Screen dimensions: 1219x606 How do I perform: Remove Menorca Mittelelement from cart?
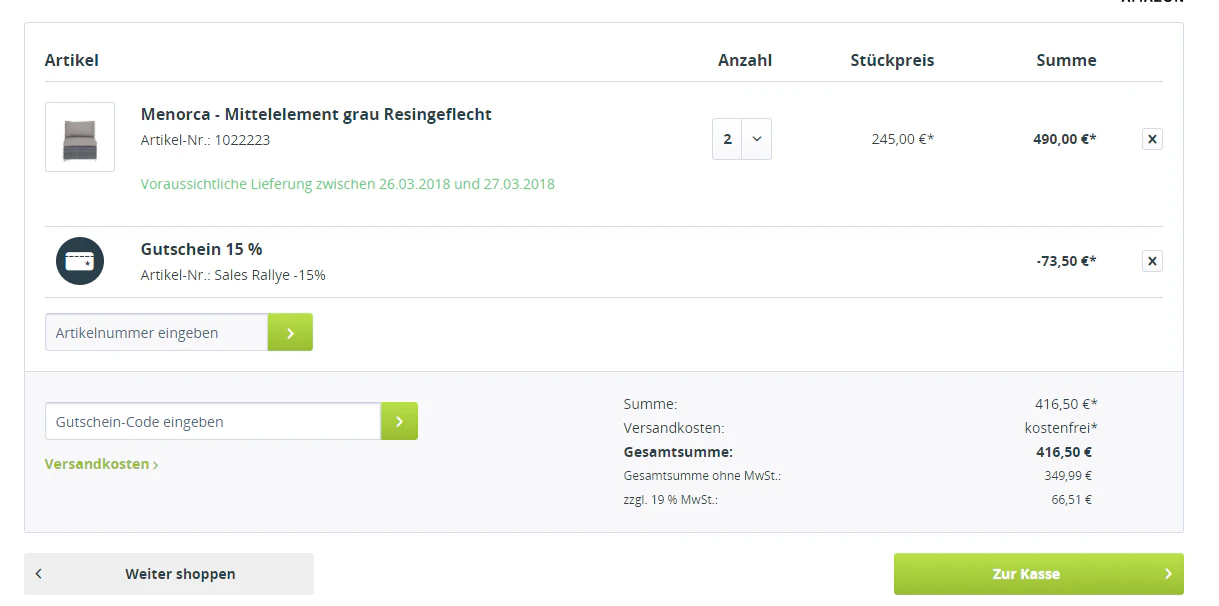1152,140
